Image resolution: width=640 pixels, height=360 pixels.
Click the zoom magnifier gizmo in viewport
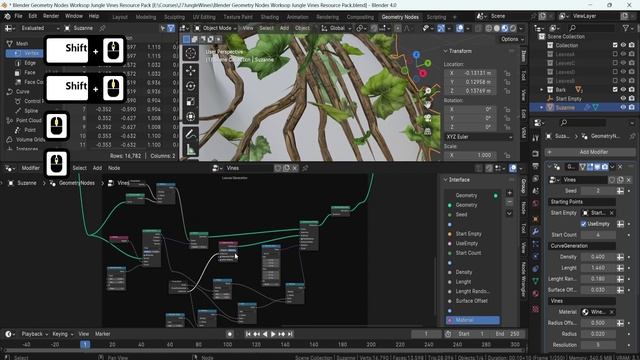tap(427, 91)
